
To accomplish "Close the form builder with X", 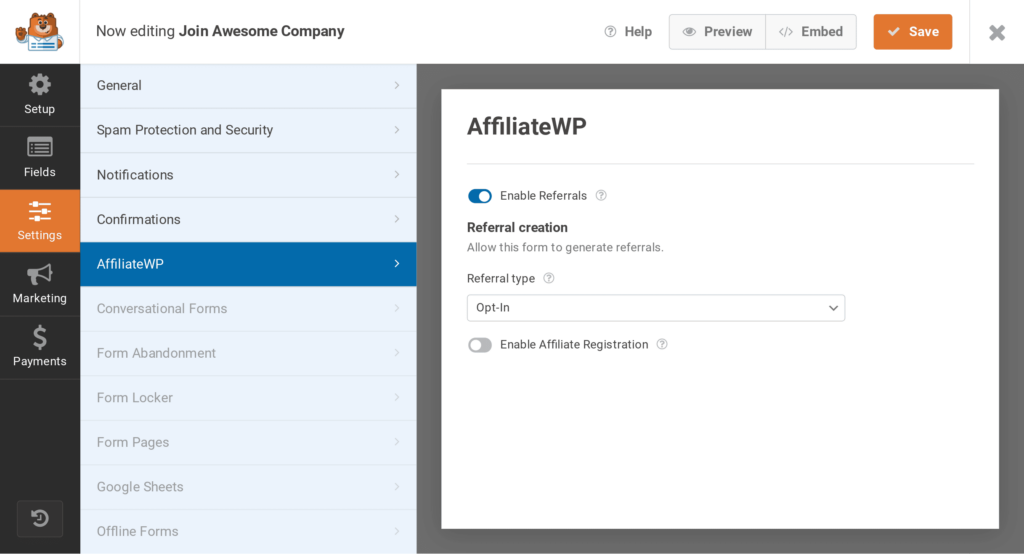I will coord(997,32).
